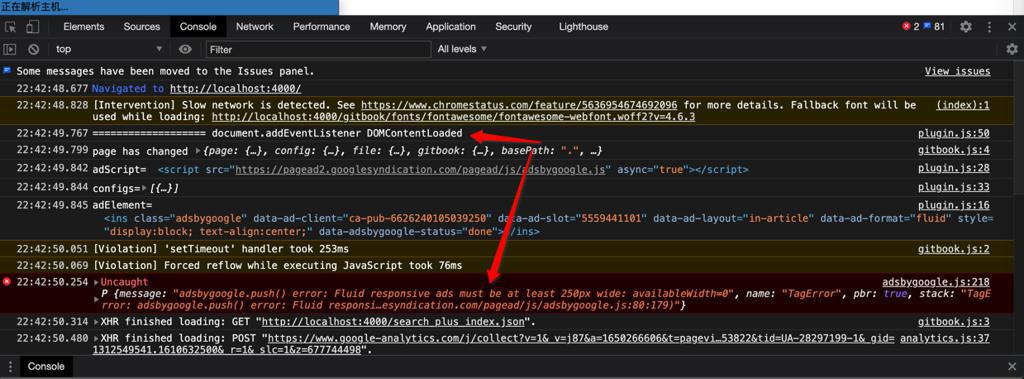The height and width of the screenshot is (379, 1024).
Task: Close the DevTools panel
Action: coord(1011,27)
